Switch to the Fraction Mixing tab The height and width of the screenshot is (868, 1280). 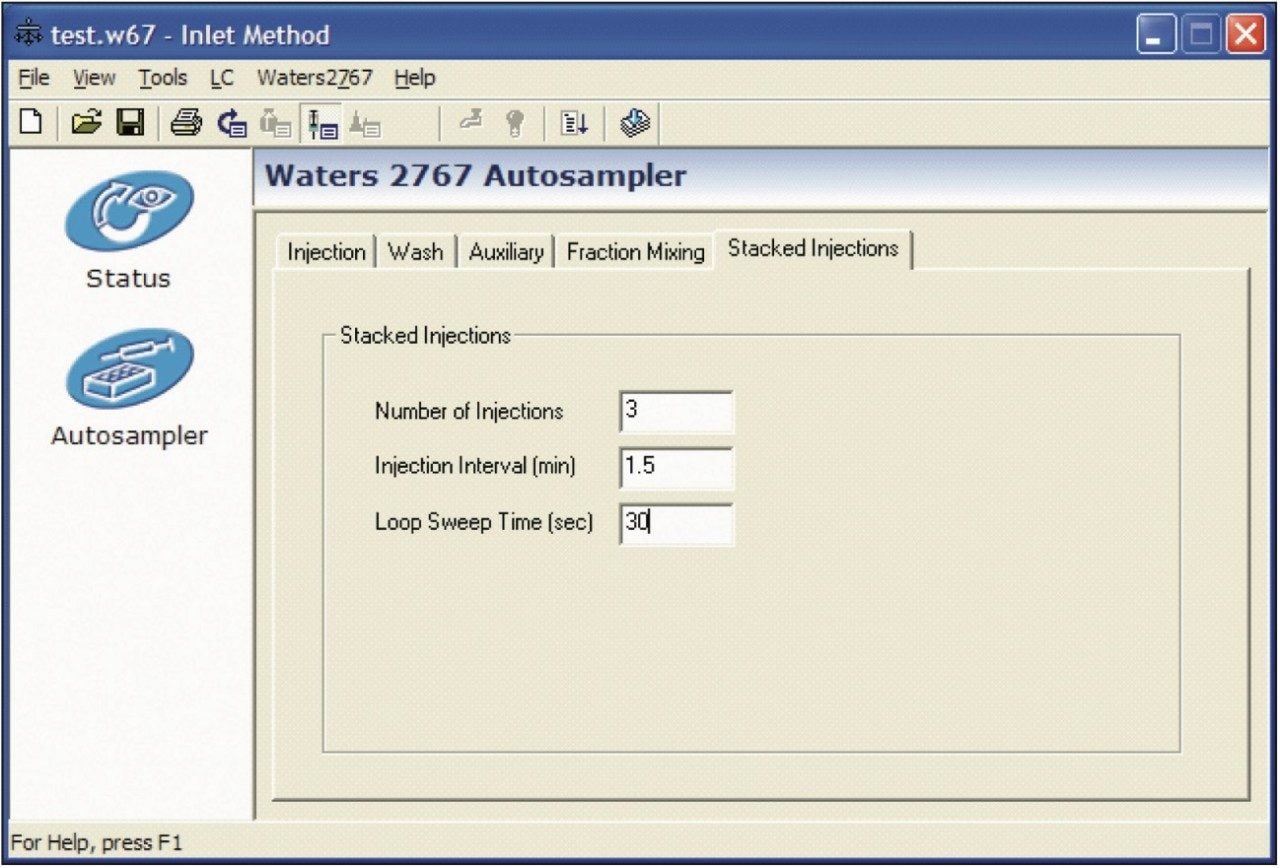635,252
